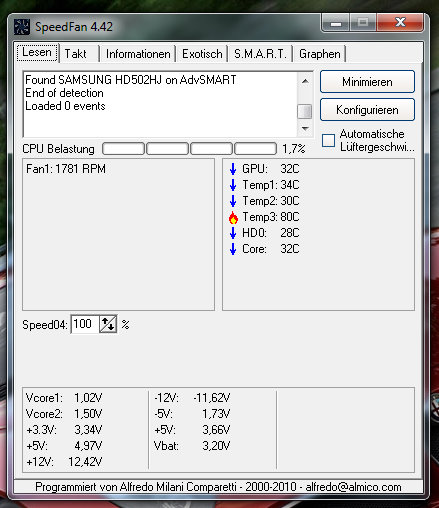Click the GPU: 32C reading
This screenshot has height=508, width=439.
(x=271, y=169)
